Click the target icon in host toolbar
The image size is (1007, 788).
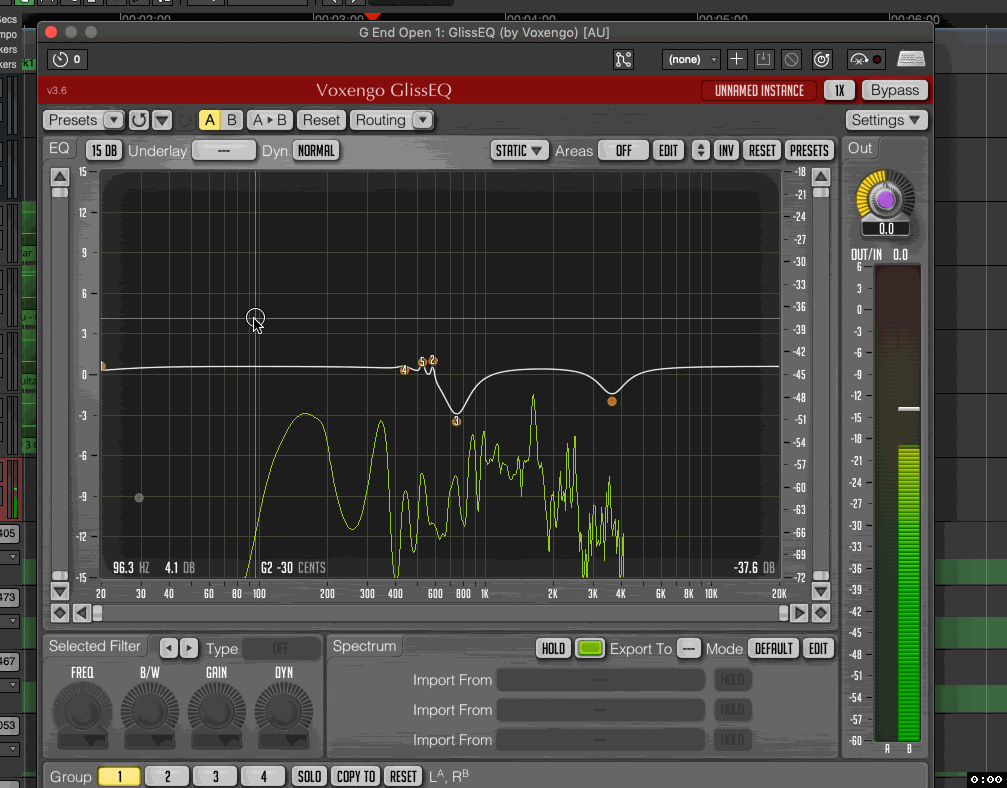pyautogui.click(x=822, y=59)
